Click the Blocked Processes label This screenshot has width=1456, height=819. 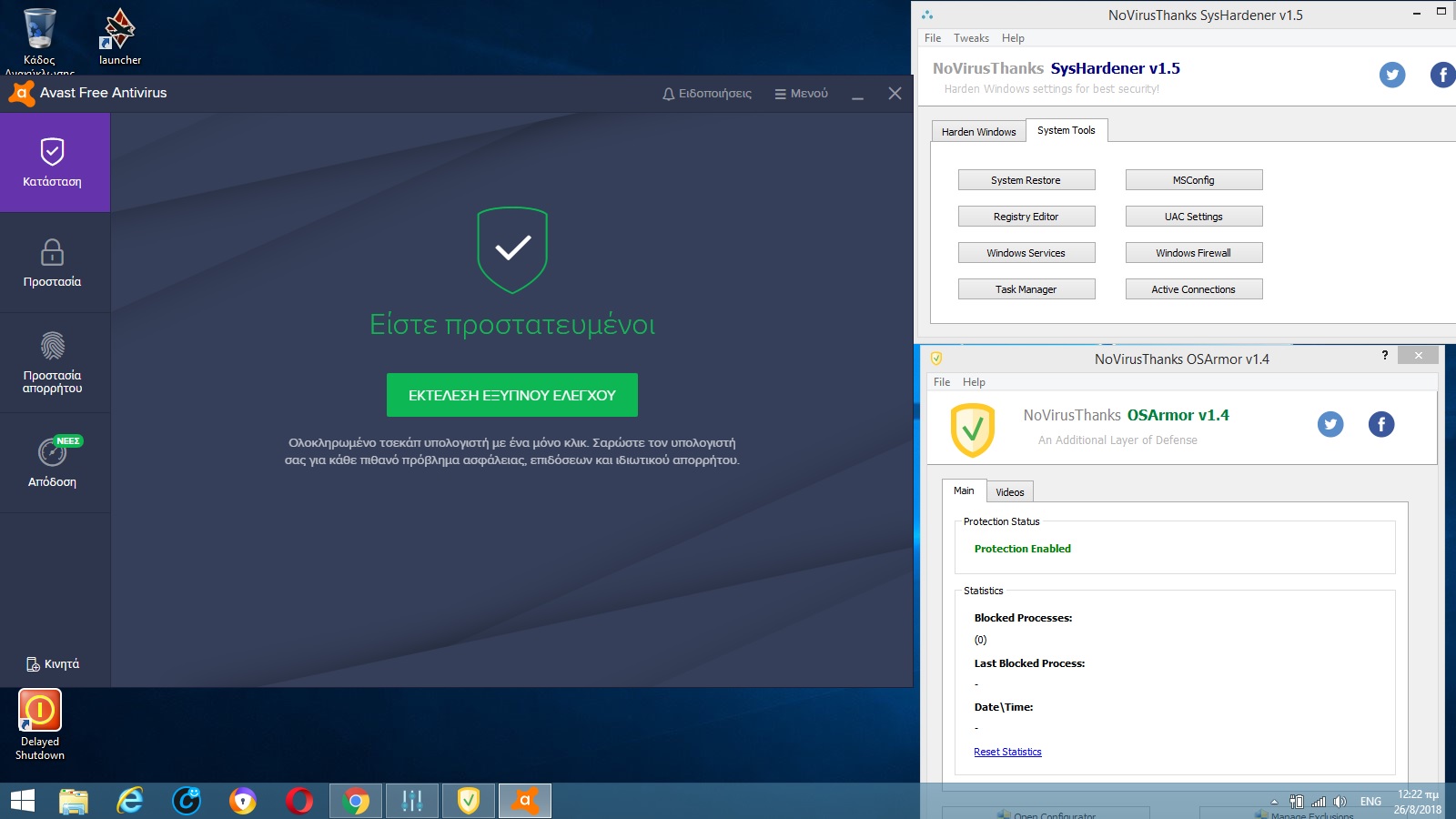click(x=1023, y=618)
